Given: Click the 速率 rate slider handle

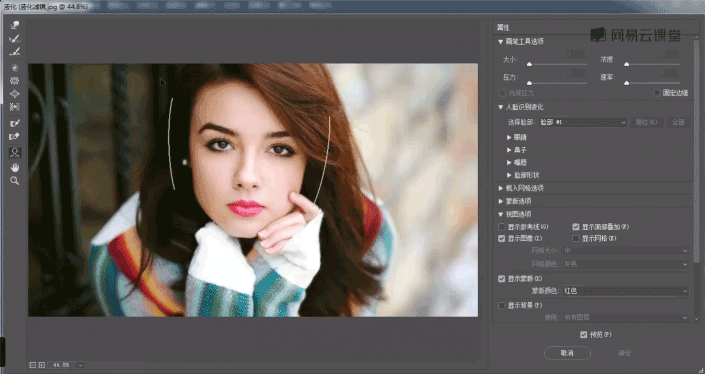Looking at the screenshot, I should pyautogui.click(x=626, y=83).
